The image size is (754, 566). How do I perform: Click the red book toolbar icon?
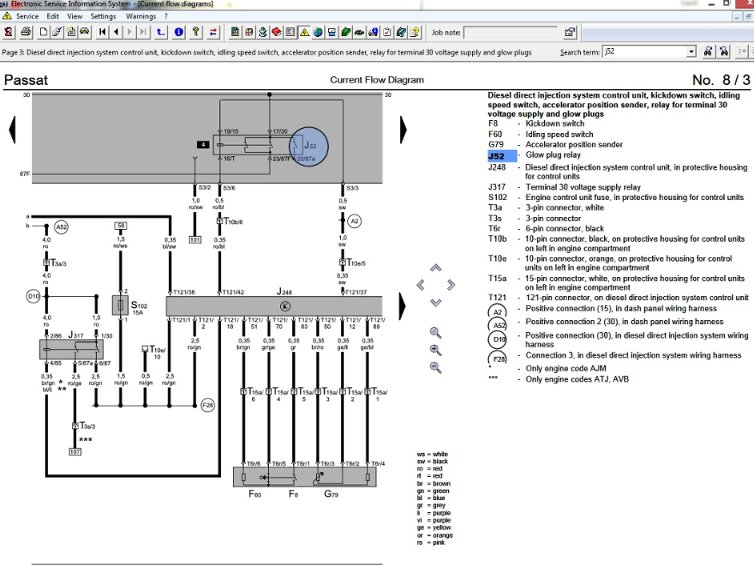[x=276, y=32]
